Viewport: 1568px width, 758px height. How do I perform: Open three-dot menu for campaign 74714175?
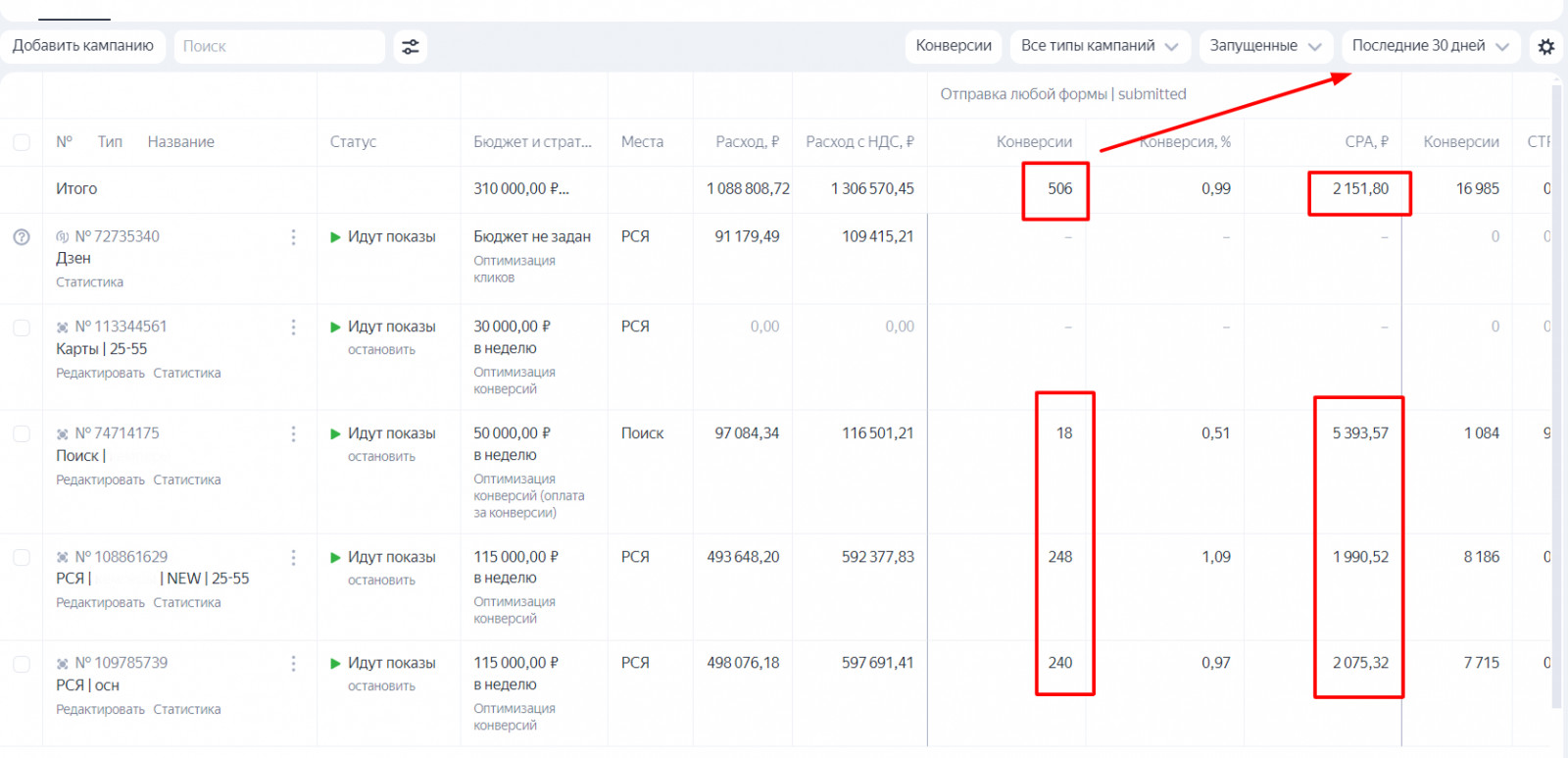(293, 433)
